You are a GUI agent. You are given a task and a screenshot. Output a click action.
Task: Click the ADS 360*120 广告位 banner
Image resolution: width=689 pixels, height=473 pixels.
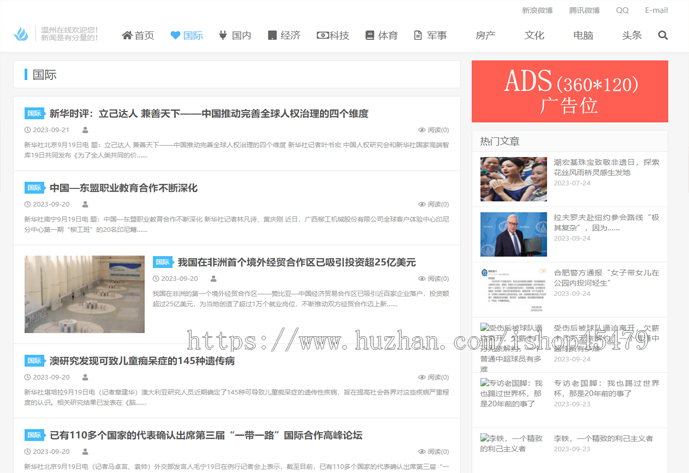570,91
